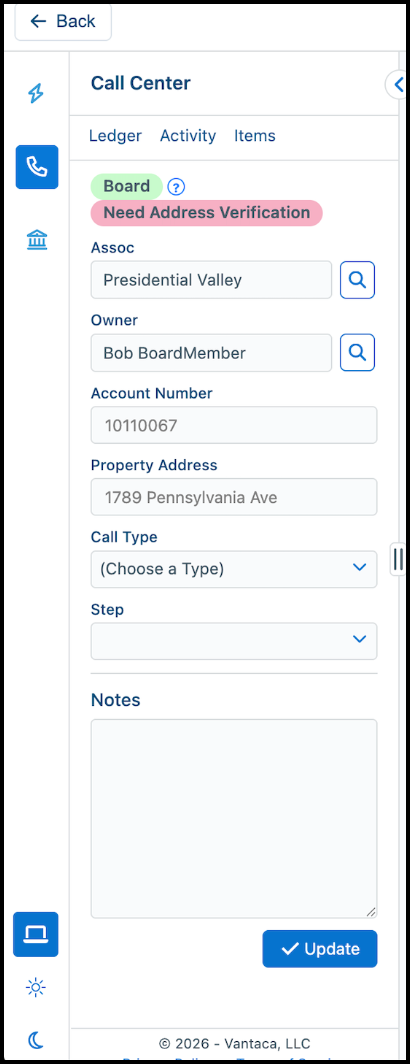The width and height of the screenshot is (410, 1064).
Task: Expand the Step dropdown
Action: (x=234, y=641)
